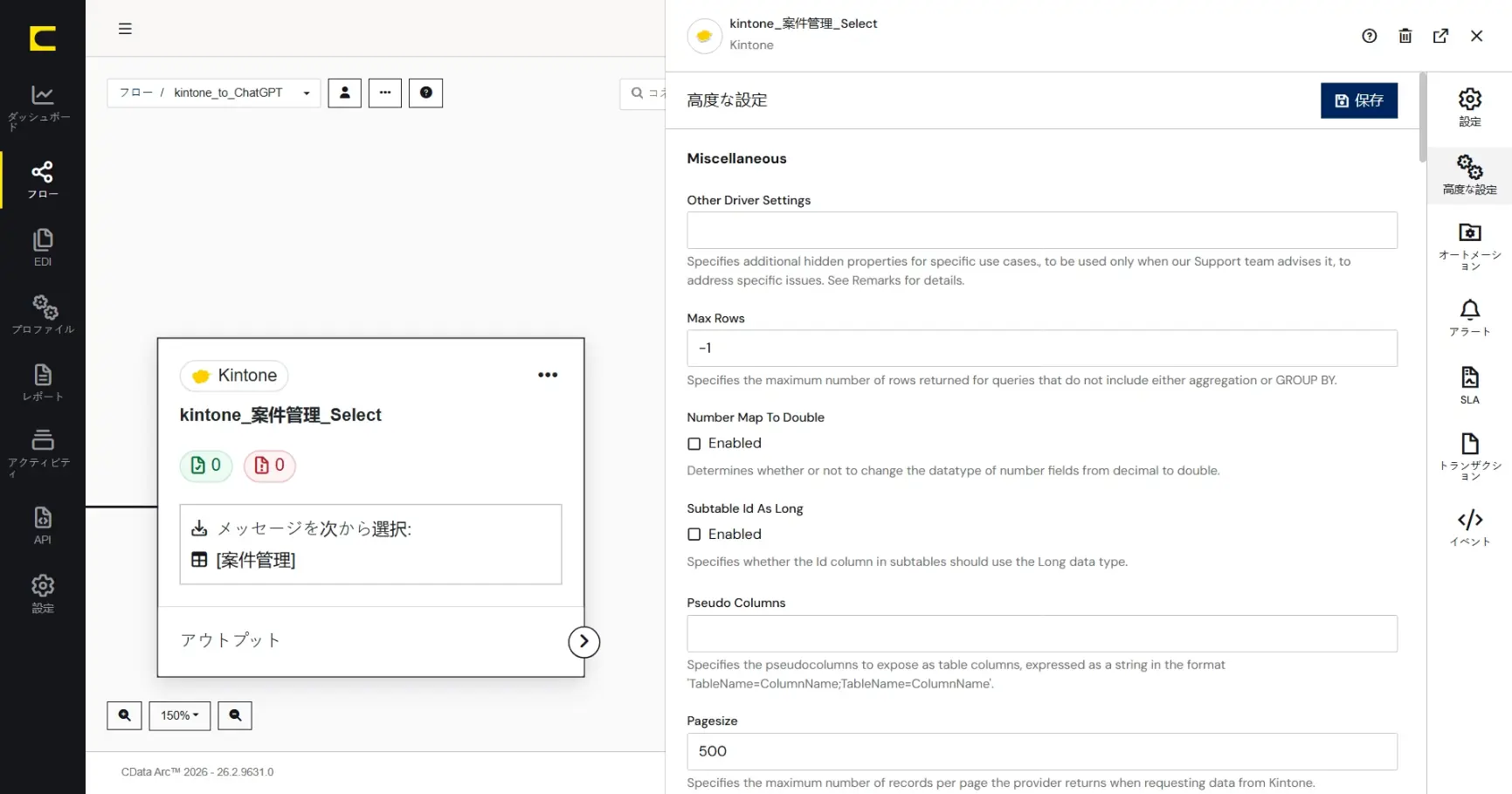Open the API sidebar item

point(42,526)
